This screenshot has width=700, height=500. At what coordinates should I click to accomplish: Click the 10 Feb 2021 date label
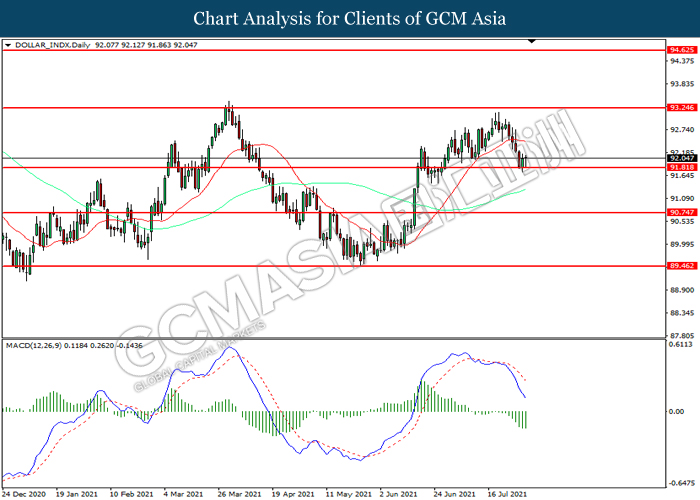(x=131, y=494)
